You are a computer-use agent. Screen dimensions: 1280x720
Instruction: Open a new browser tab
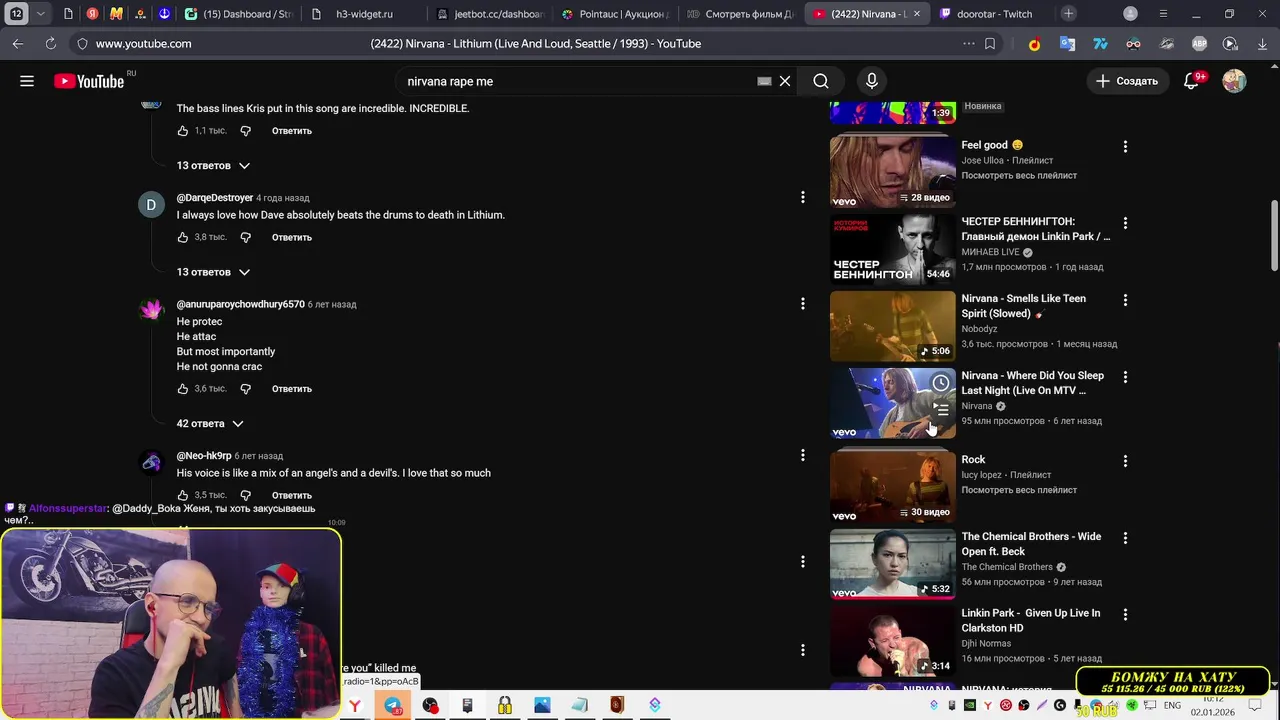1069,14
